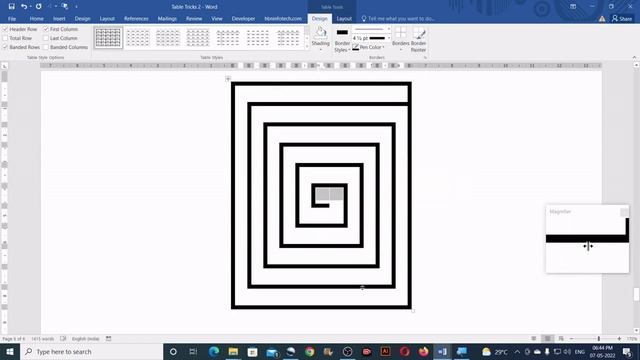Open the Borders group dialog launcher

click(425, 58)
